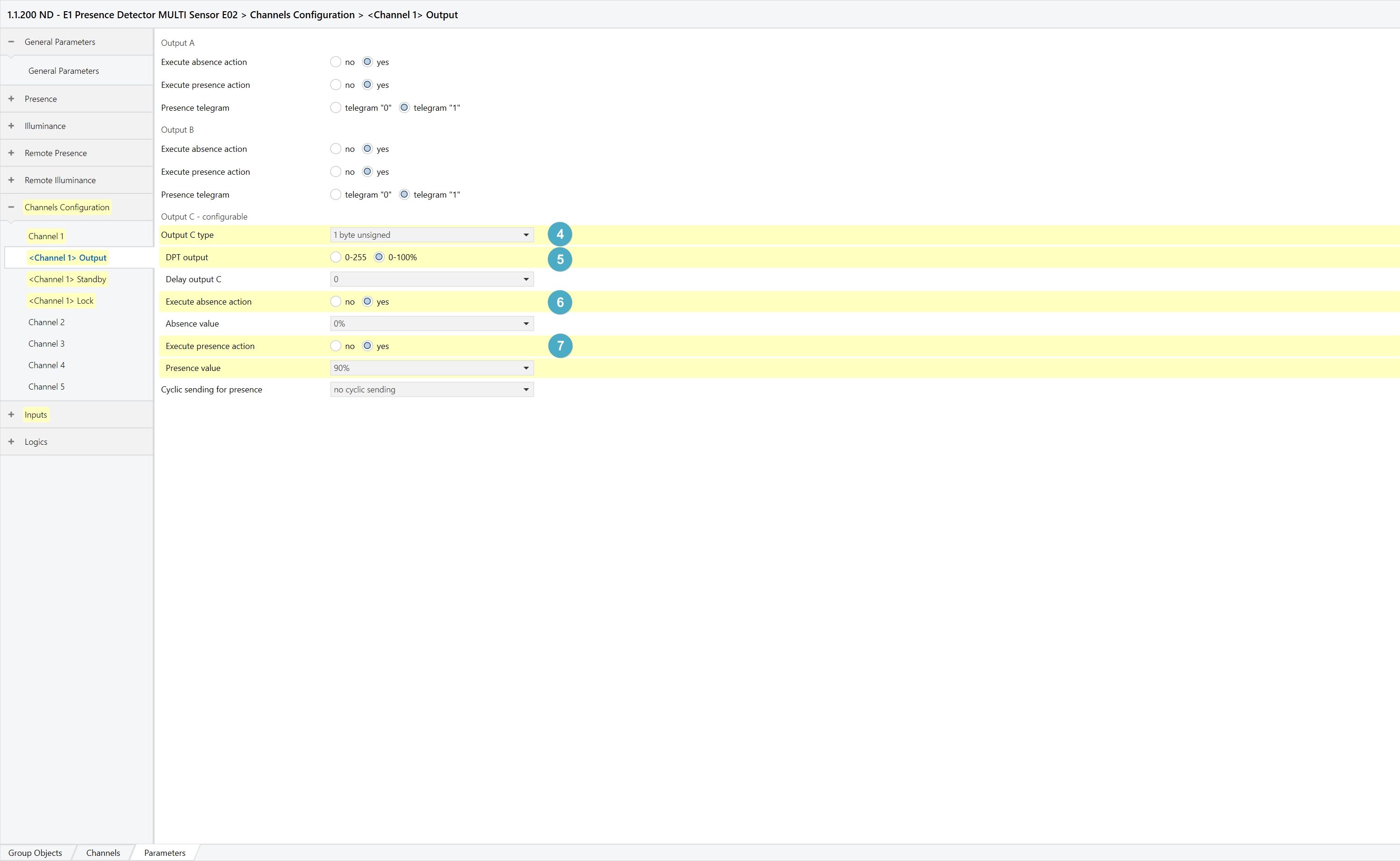Collapse Channels Configuration minus icon
The height and width of the screenshot is (861, 1400).
11,207
